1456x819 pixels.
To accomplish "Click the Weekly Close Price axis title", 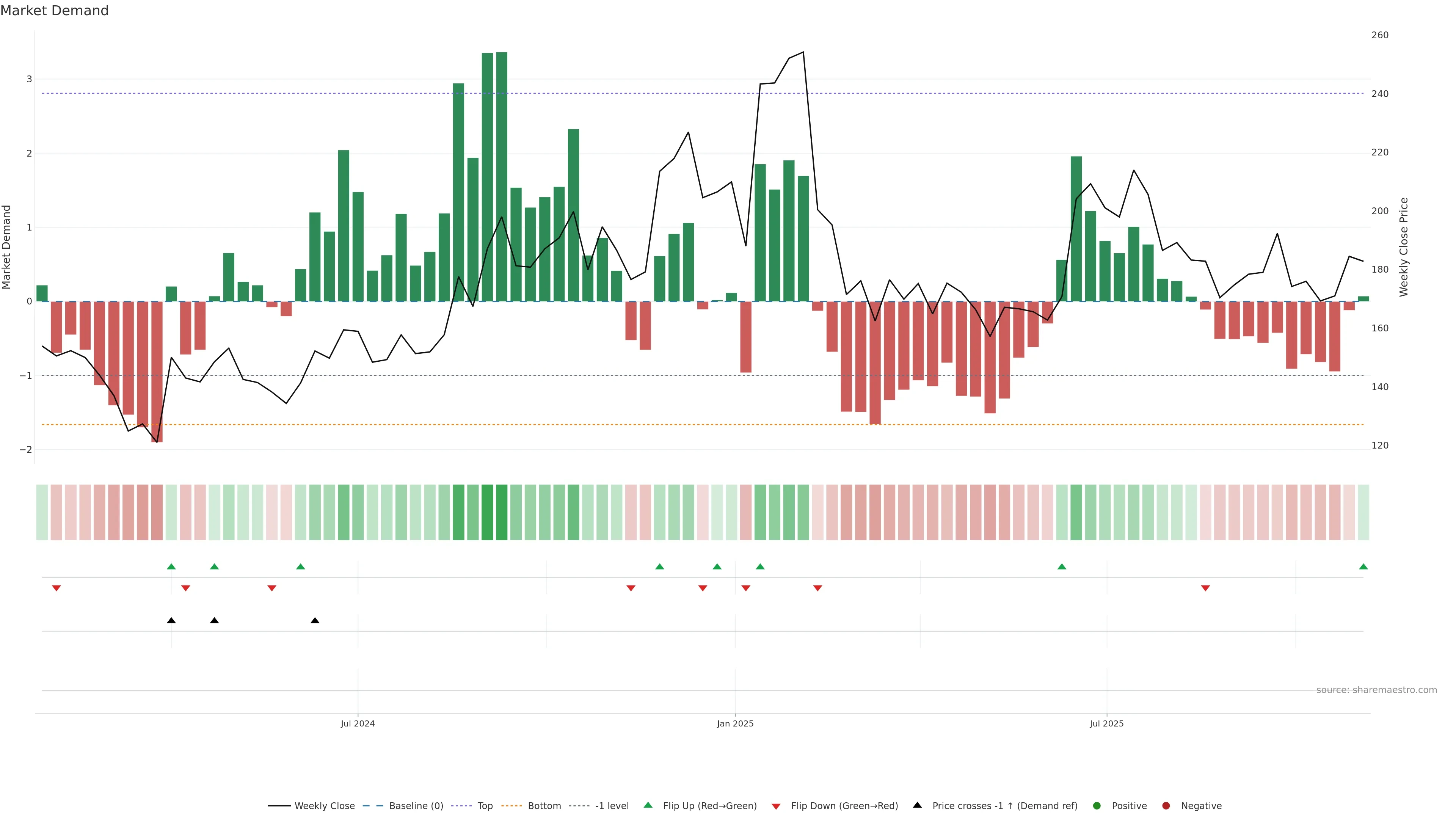I will click(x=1403, y=247).
